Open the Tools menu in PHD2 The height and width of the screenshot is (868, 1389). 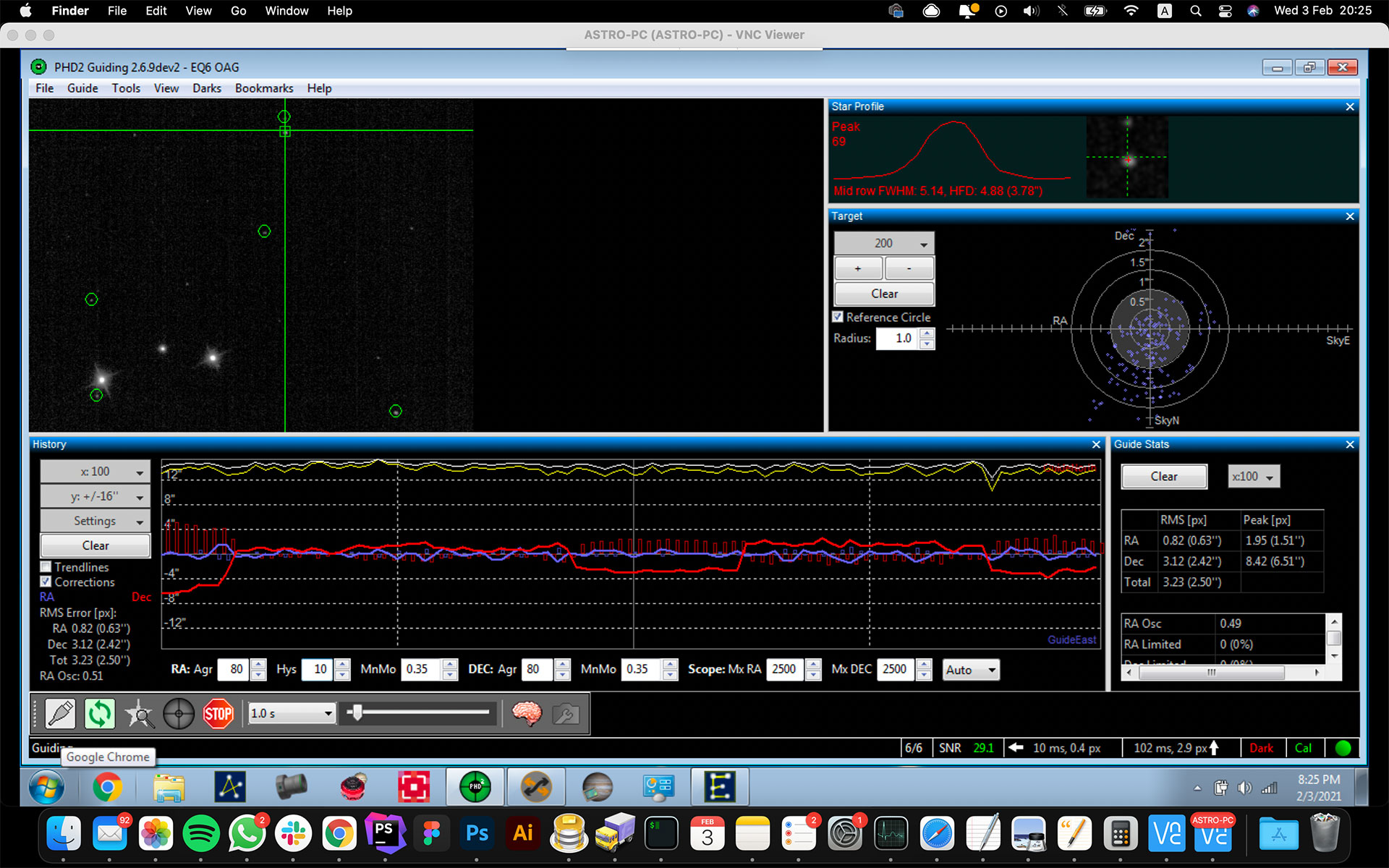click(x=126, y=88)
